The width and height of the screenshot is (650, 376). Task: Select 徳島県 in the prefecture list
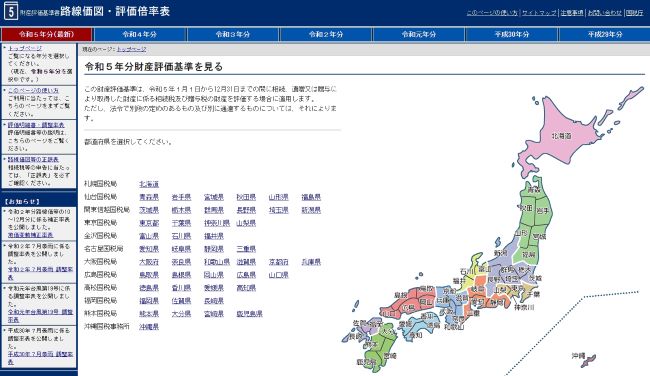(149, 288)
